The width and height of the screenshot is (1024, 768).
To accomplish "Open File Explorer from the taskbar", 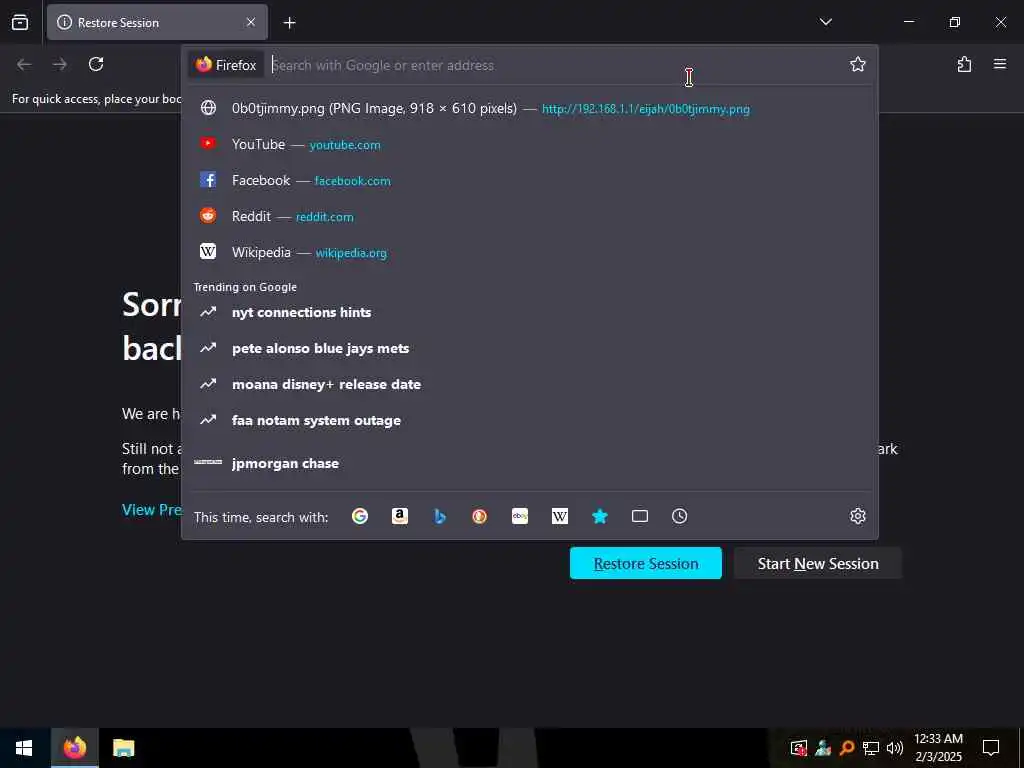I will pyautogui.click(x=123, y=748).
